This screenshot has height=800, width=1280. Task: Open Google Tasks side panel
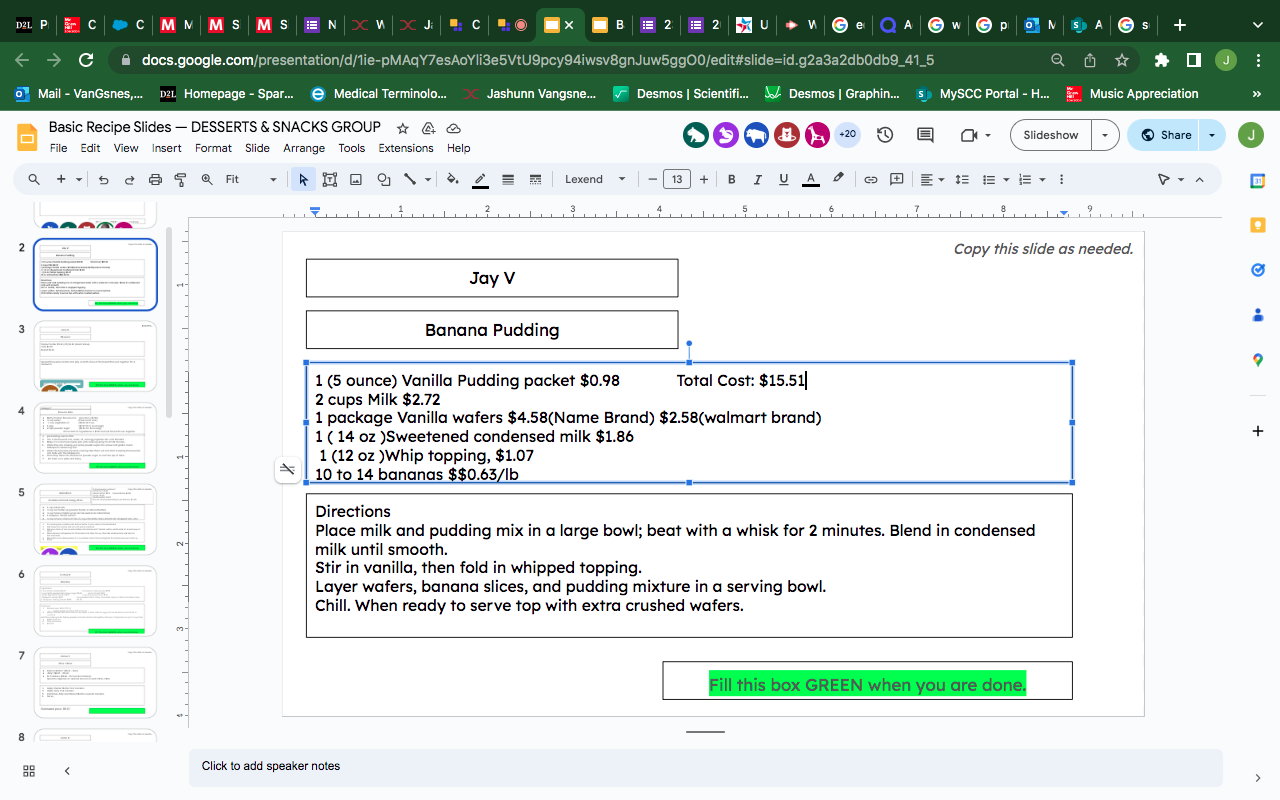(1258, 270)
